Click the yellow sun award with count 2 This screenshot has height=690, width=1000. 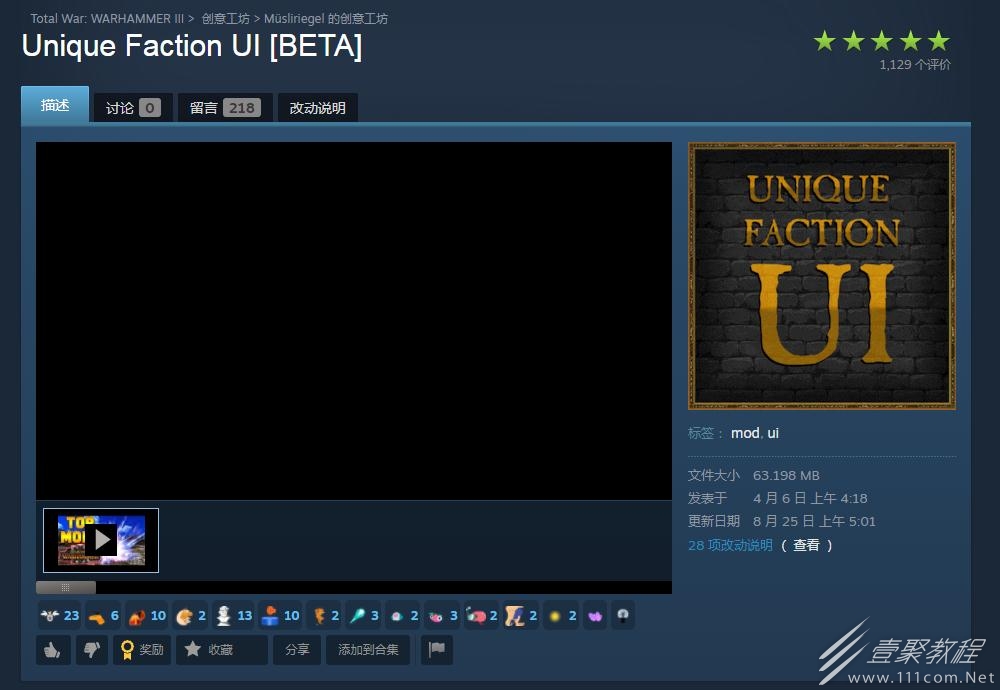[x=562, y=615]
